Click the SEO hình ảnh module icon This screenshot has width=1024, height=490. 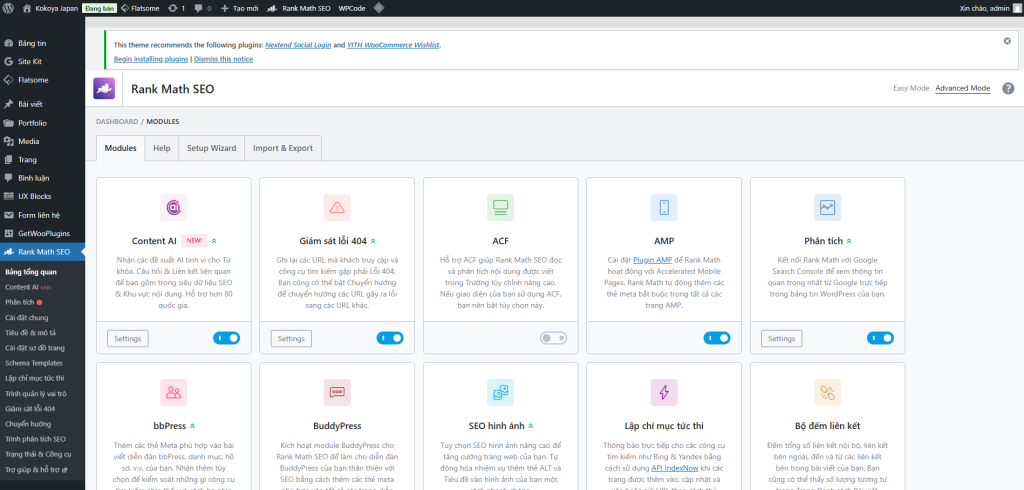click(501, 393)
